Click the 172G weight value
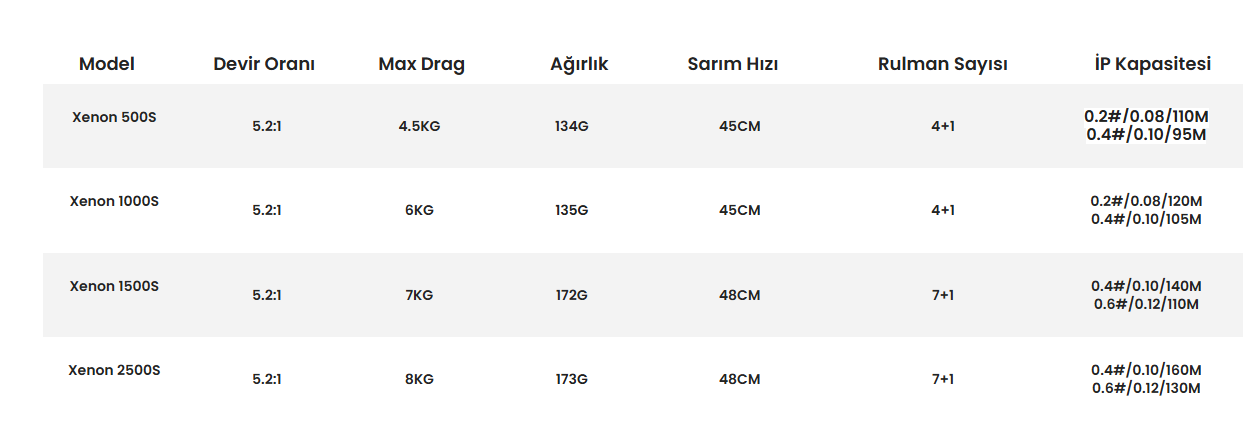This screenshot has height=436, width=1251. 571,296
